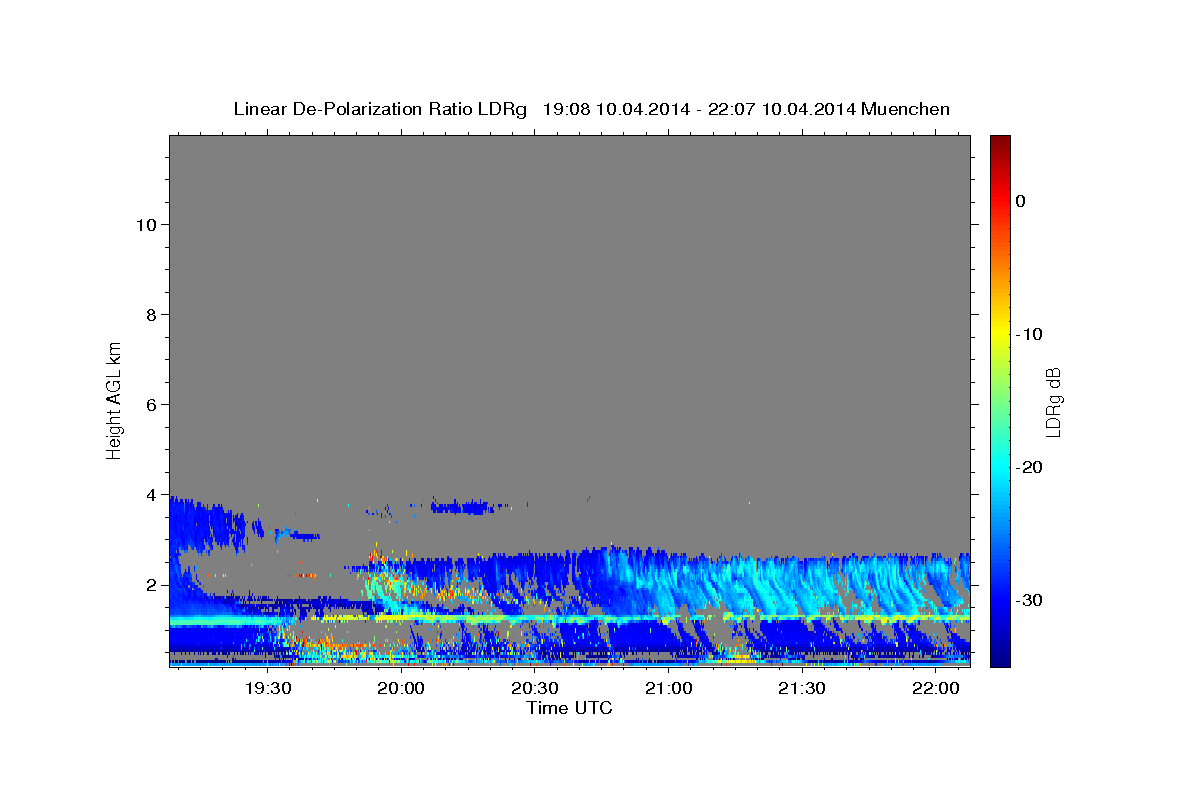Click the 'LDRg dB' colorbar label
This screenshot has width=1200, height=800.
1053,401
